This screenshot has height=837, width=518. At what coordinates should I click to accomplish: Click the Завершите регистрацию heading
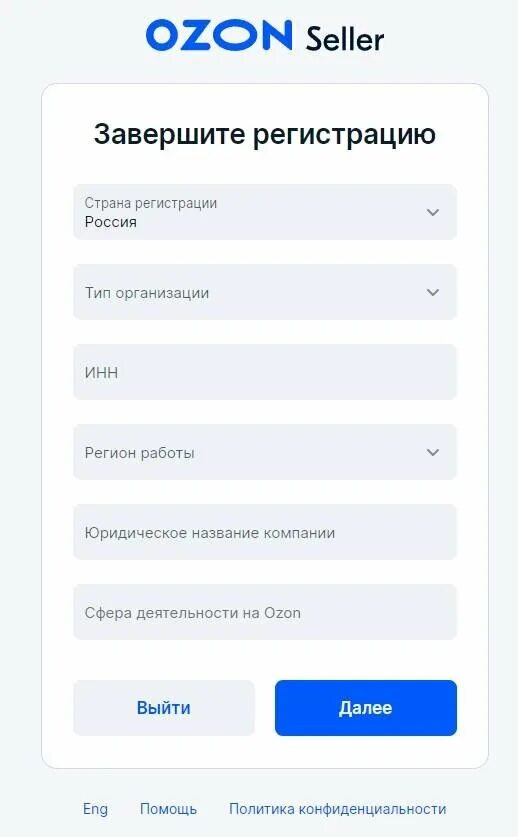pos(265,134)
